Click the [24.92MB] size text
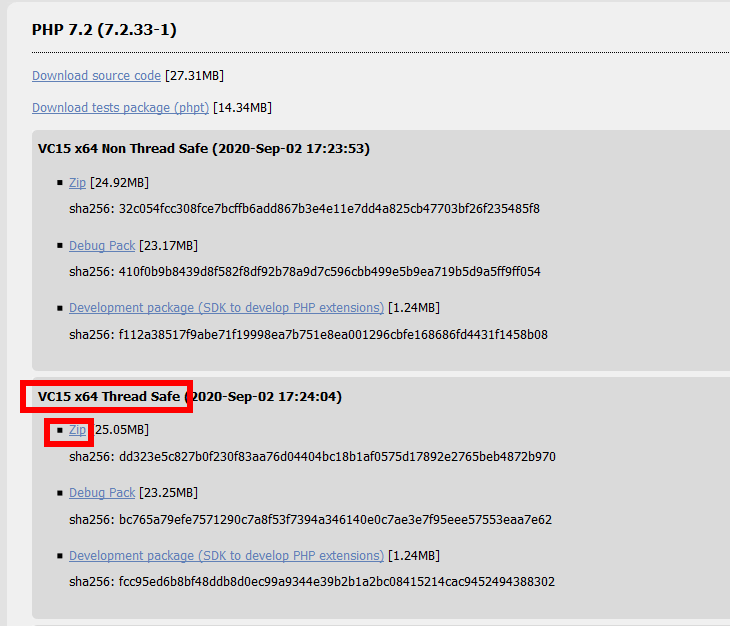Viewport: 730px width, 626px height. point(120,183)
